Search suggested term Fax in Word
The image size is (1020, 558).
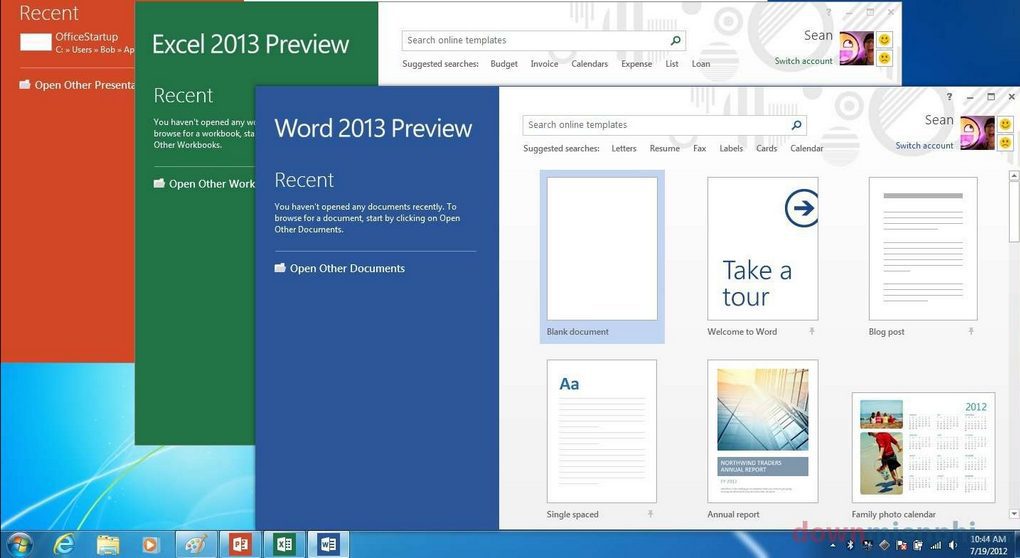699,149
